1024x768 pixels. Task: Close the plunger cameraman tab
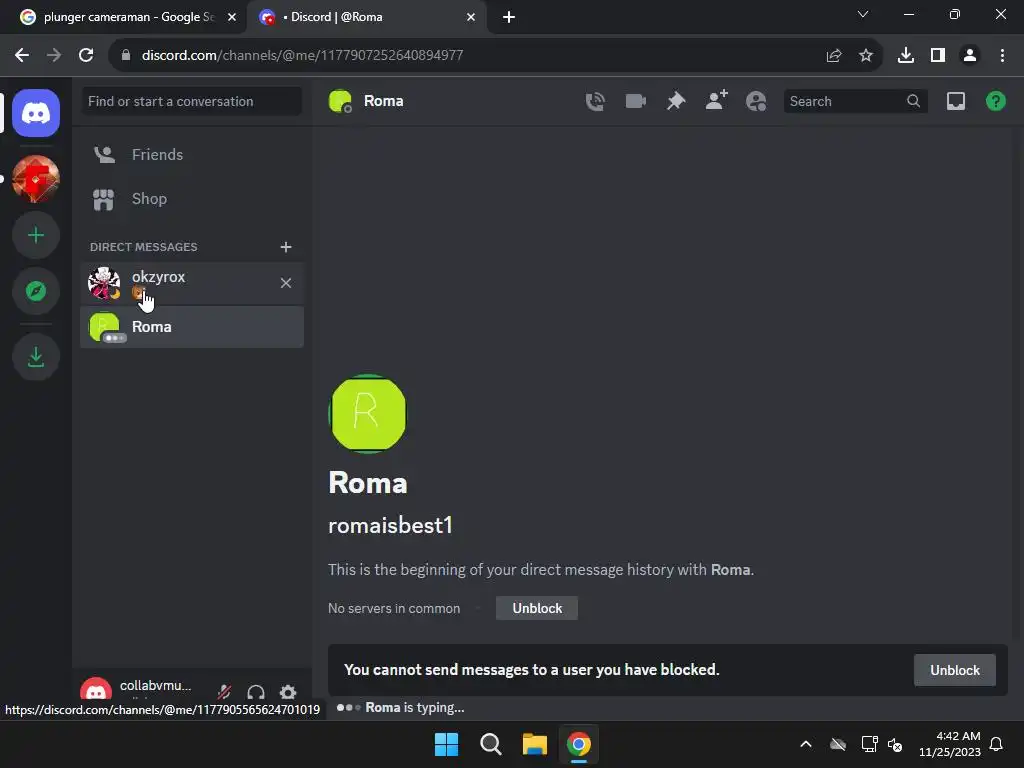(x=231, y=17)
